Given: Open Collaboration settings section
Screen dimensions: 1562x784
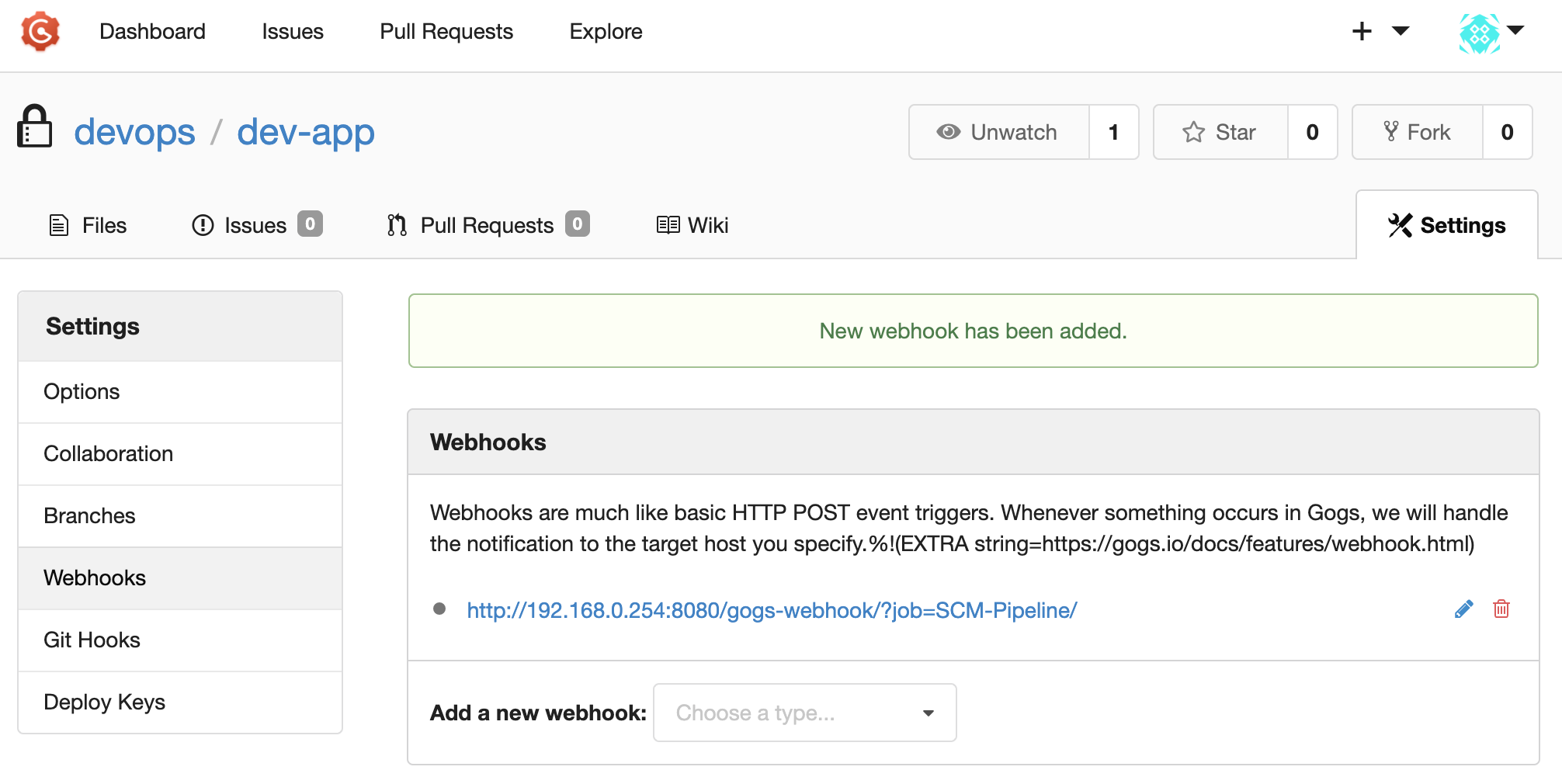Looking at the screenshot, I should click(180, 453).
